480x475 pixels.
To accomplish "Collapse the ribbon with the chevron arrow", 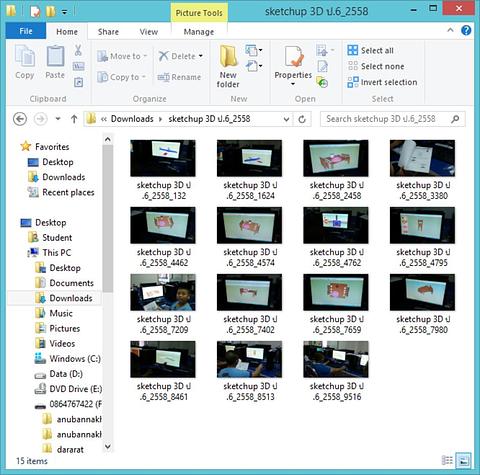I will pos(450,30).
